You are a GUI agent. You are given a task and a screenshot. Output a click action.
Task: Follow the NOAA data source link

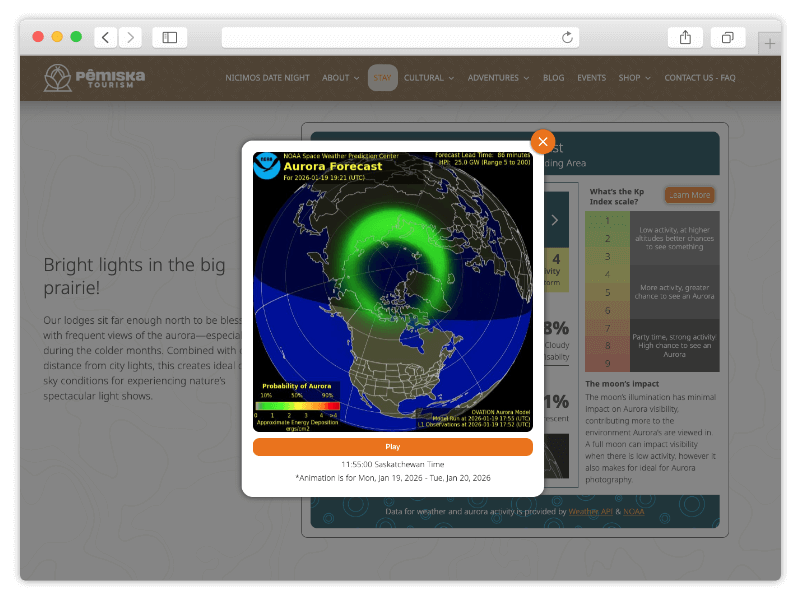click(x=634, y=511)
